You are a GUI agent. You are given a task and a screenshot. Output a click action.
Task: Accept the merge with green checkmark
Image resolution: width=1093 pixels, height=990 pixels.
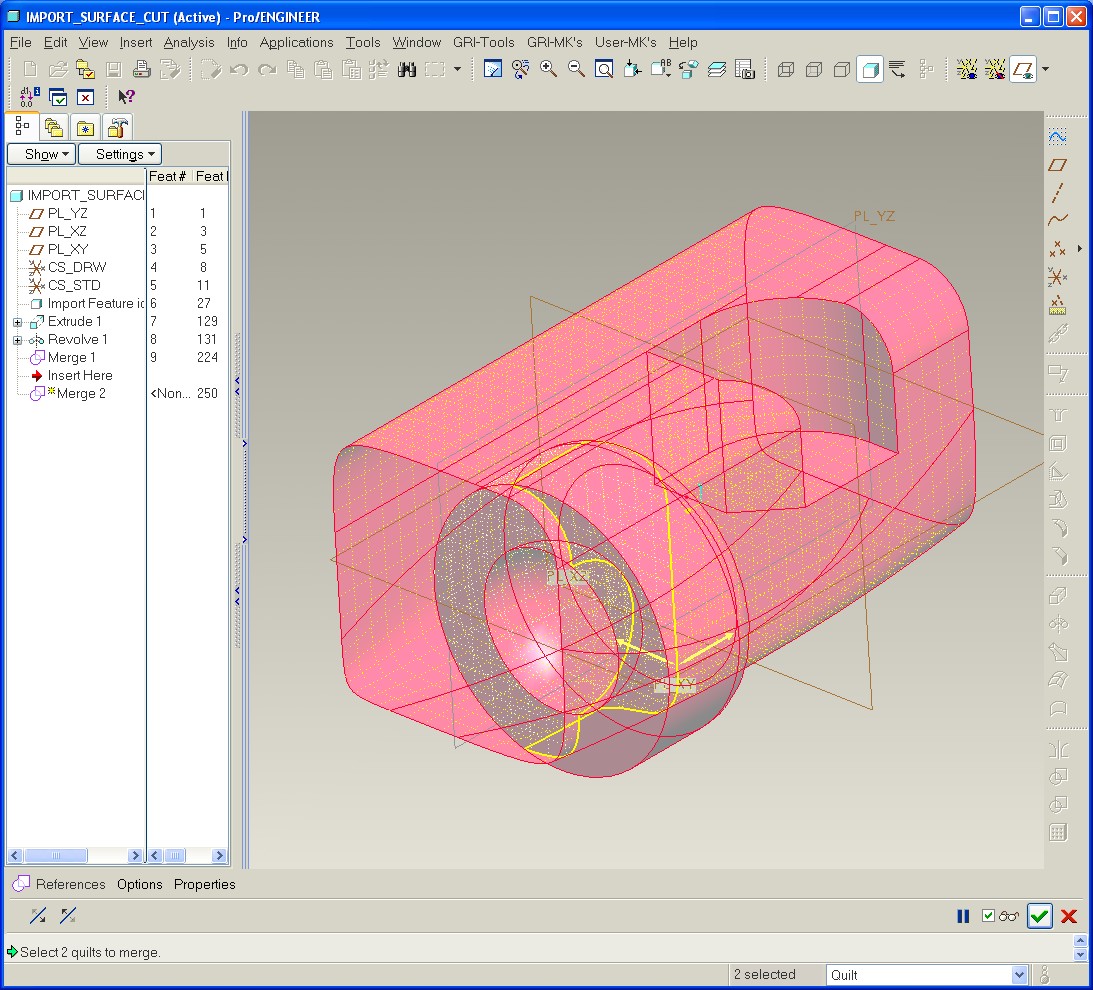point(1039,916)
